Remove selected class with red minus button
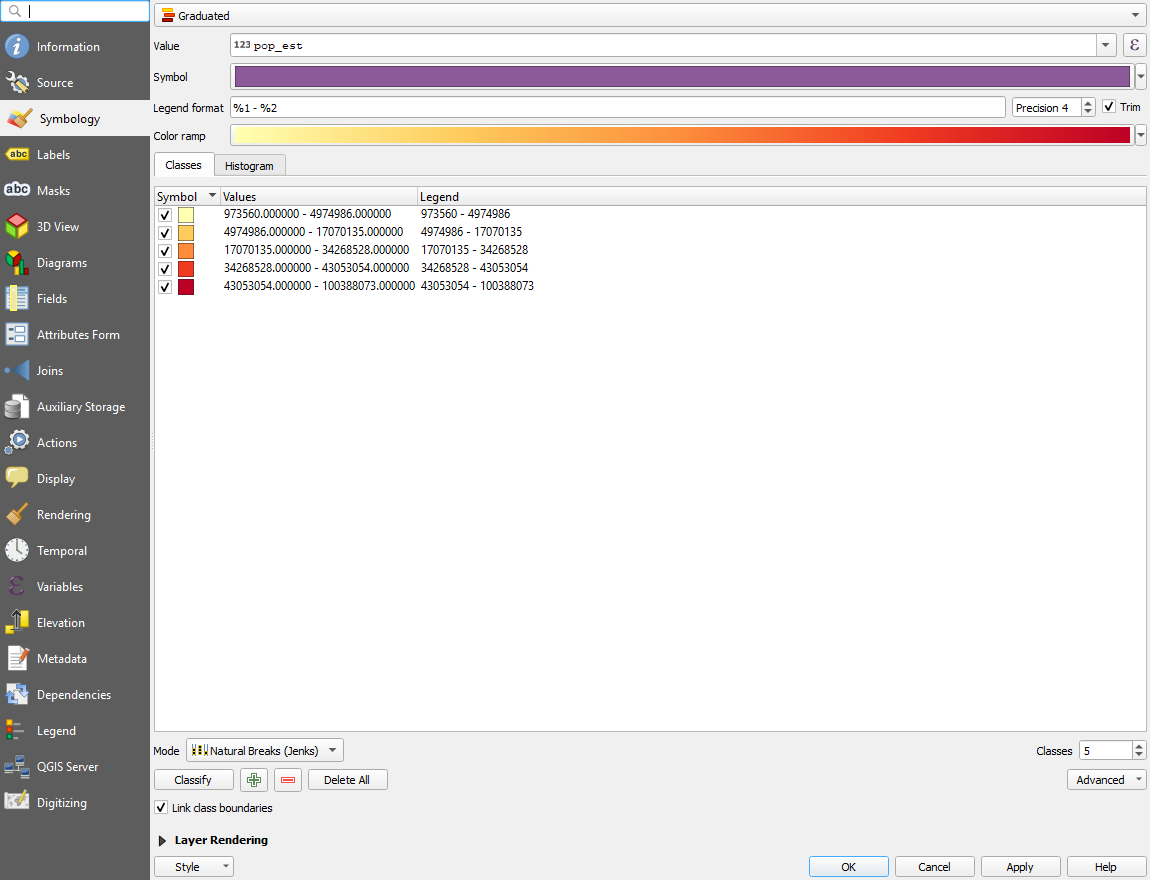 pos(288,780)
